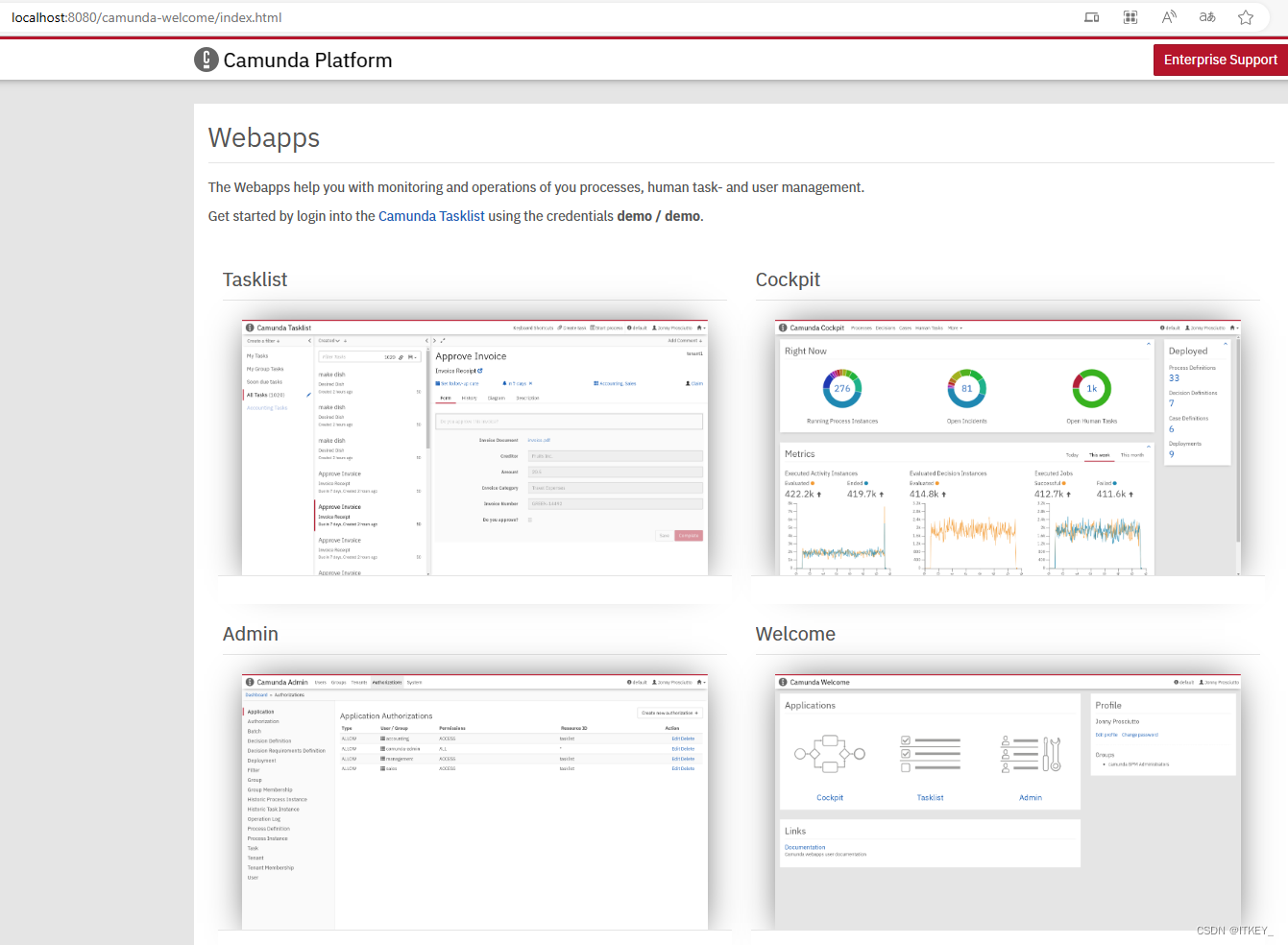Open the Cockpit screenshot thumbnail
The height and width of the screenshot is (945, 1288).
[x=1008, y=448]
